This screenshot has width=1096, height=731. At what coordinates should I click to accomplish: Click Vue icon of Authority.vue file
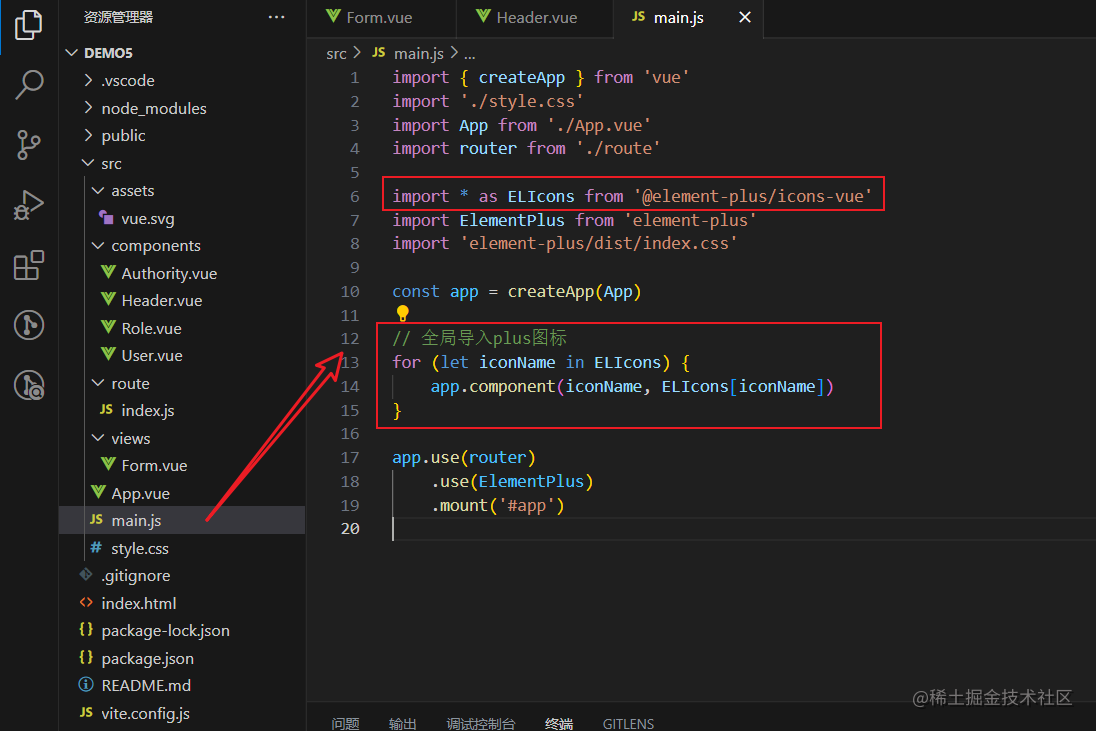(108, 273)
